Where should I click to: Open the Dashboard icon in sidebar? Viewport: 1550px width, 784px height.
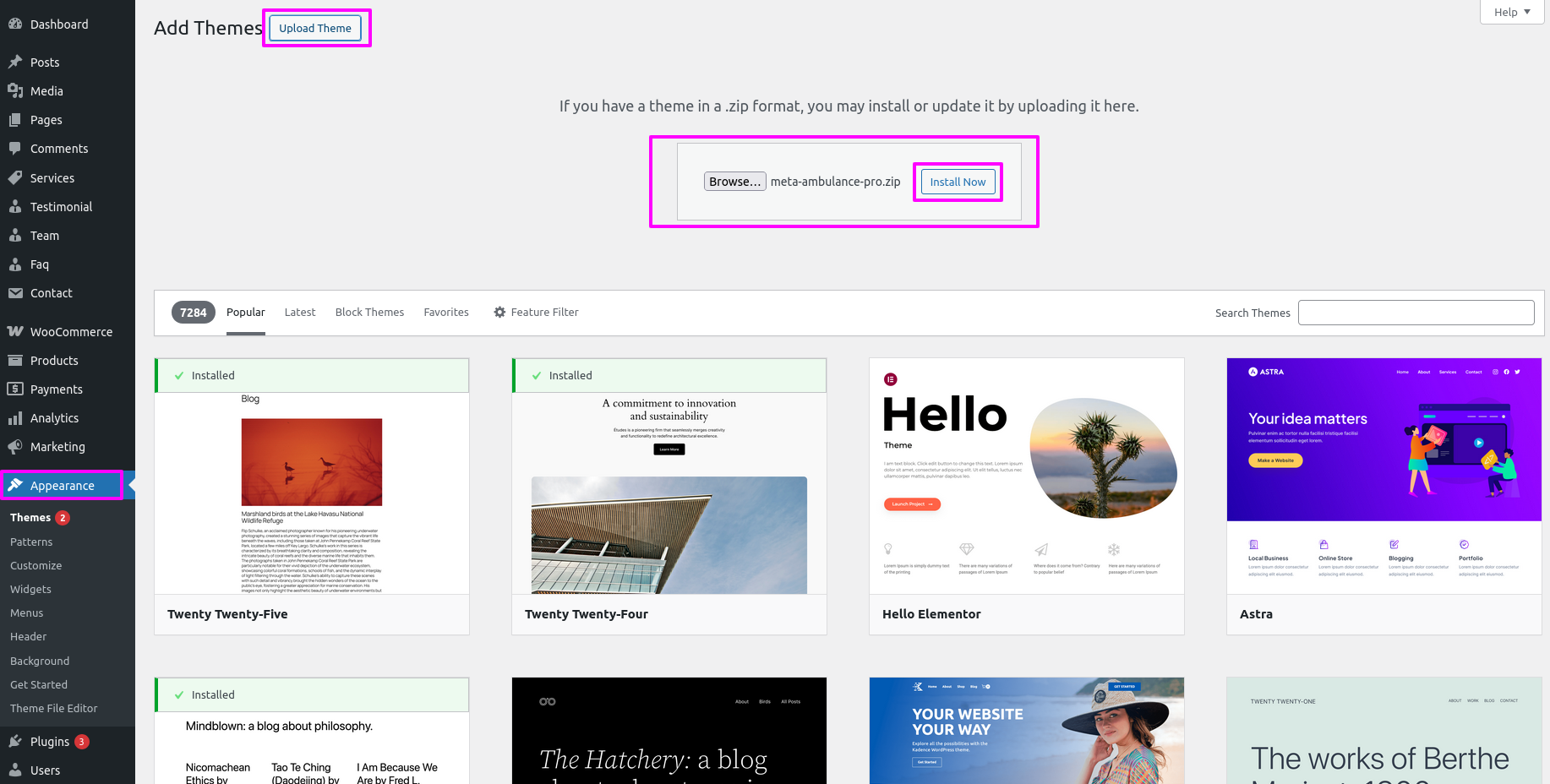15,24
